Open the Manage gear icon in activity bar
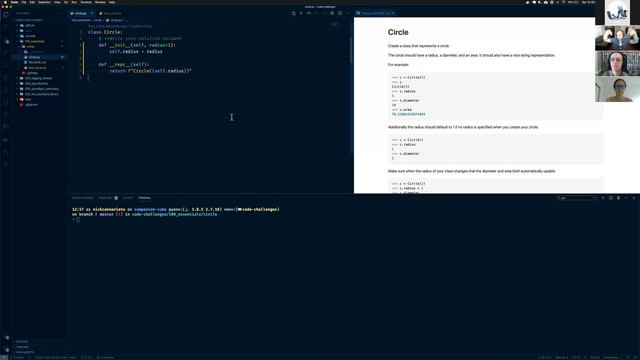The width and height of the screenshot is (640, 360). [x=6, y=349]
